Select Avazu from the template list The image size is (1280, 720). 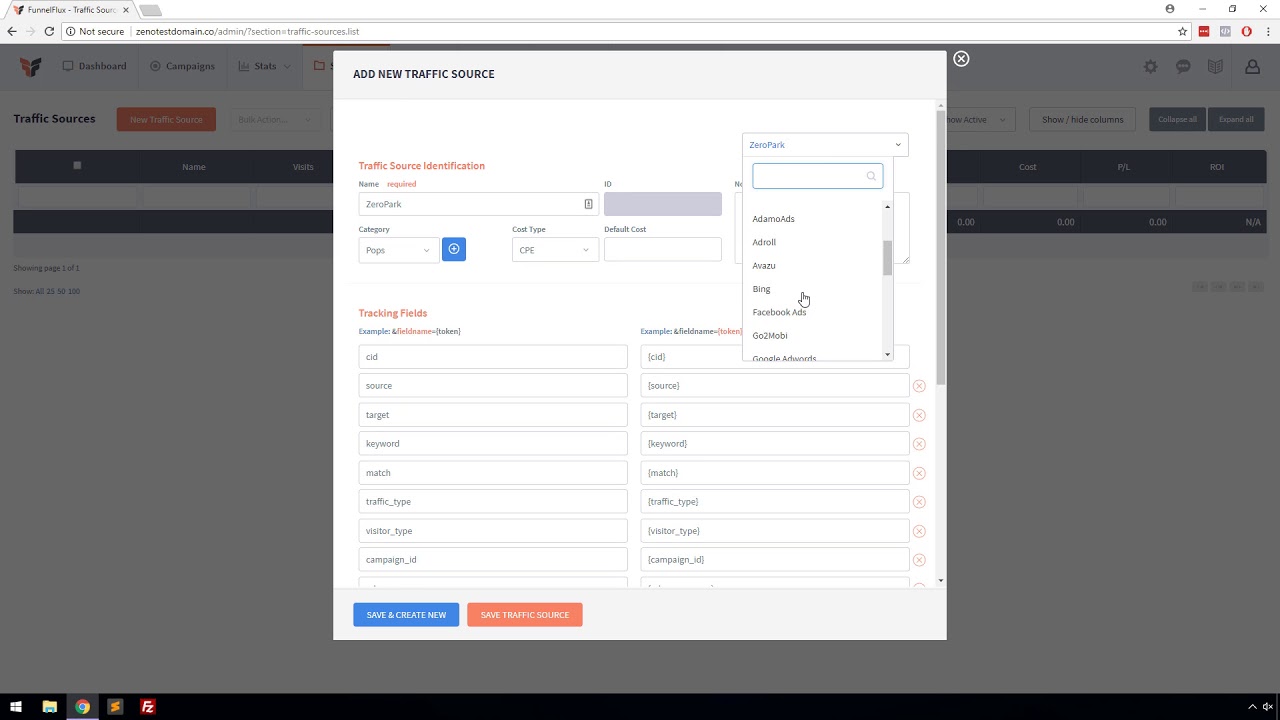[x=764, y=266]
